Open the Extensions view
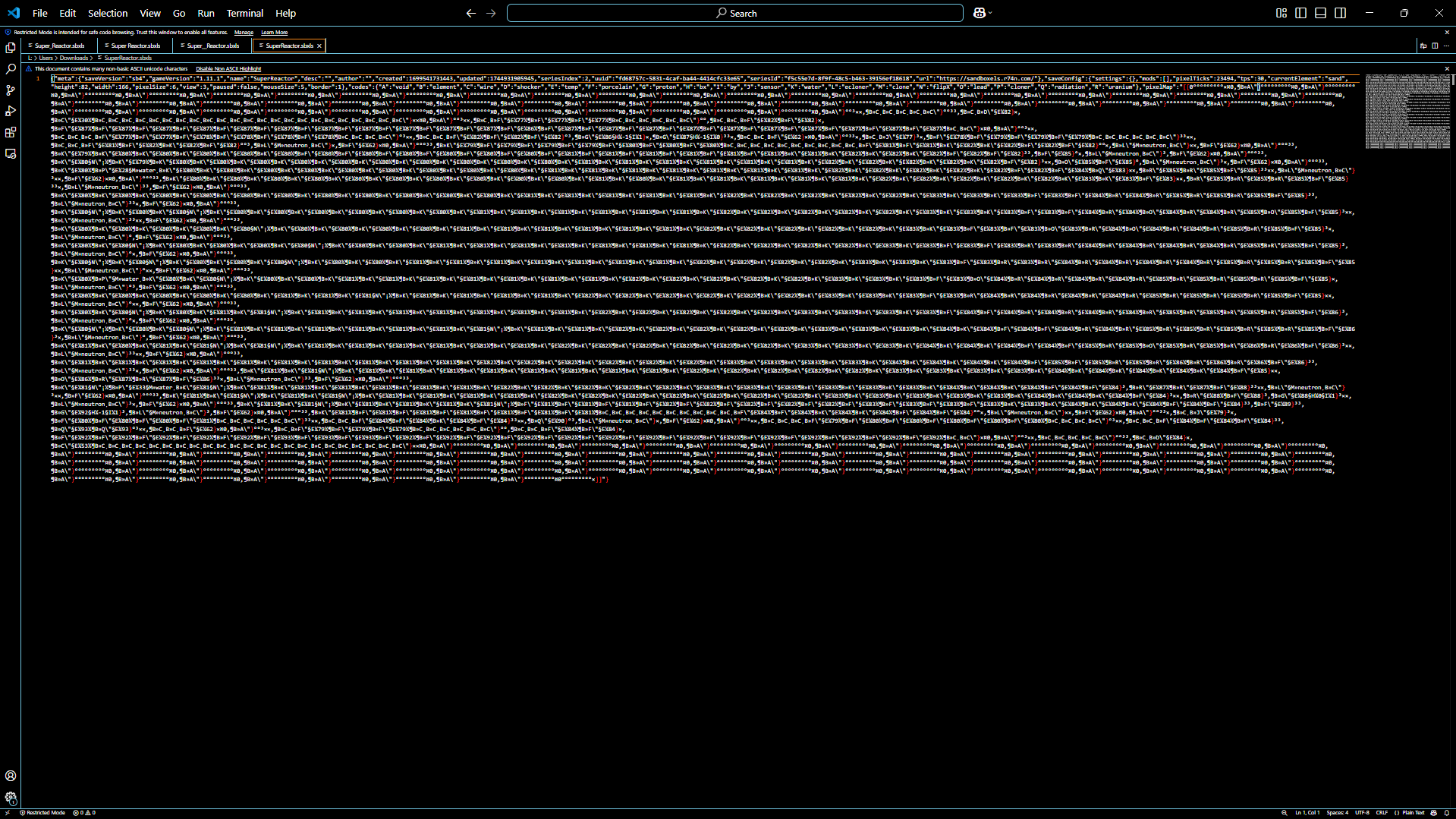 (11, 133)
